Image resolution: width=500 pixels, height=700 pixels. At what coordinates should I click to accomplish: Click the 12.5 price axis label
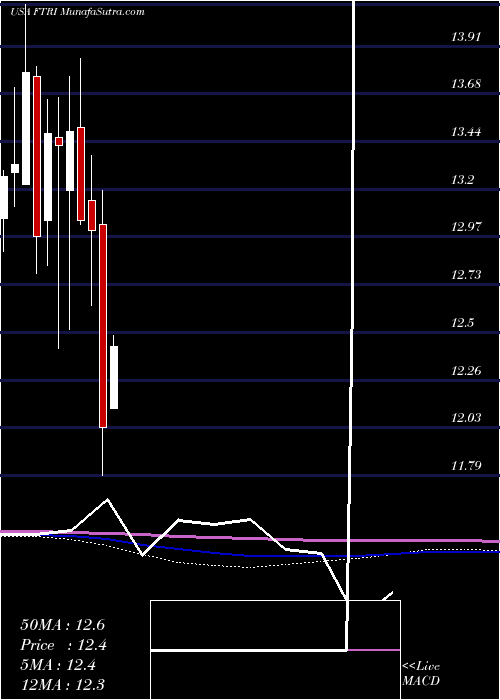pos(463,323)
